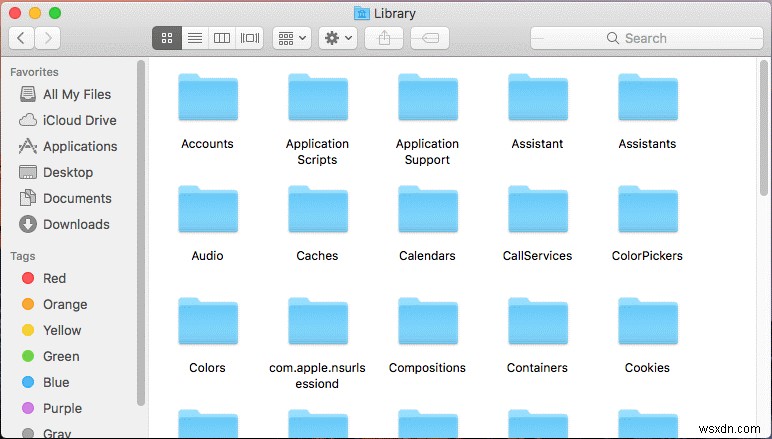Screen dimensions: 772x439
Task: Switch to column view
Action: click(222, 38)
